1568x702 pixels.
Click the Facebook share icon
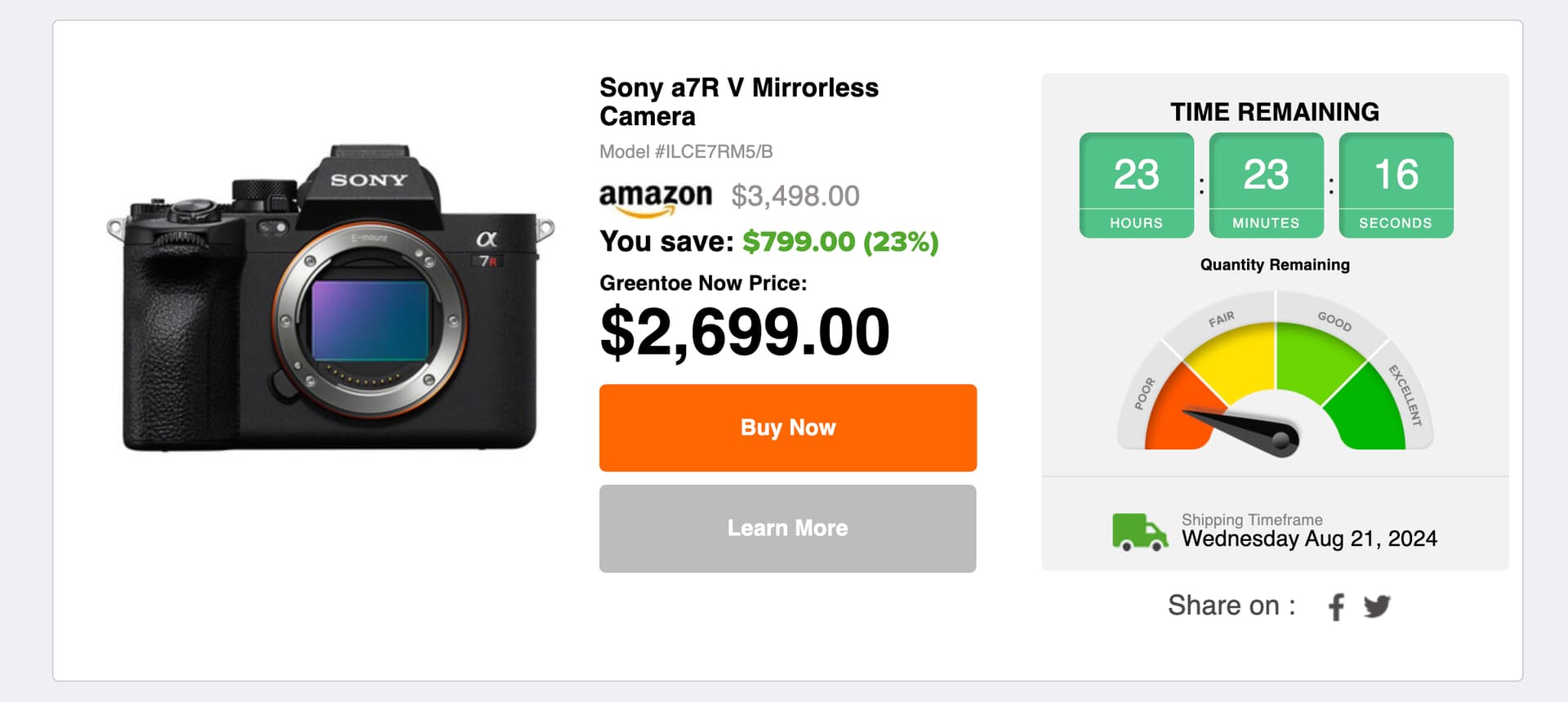click(1336, 606)
